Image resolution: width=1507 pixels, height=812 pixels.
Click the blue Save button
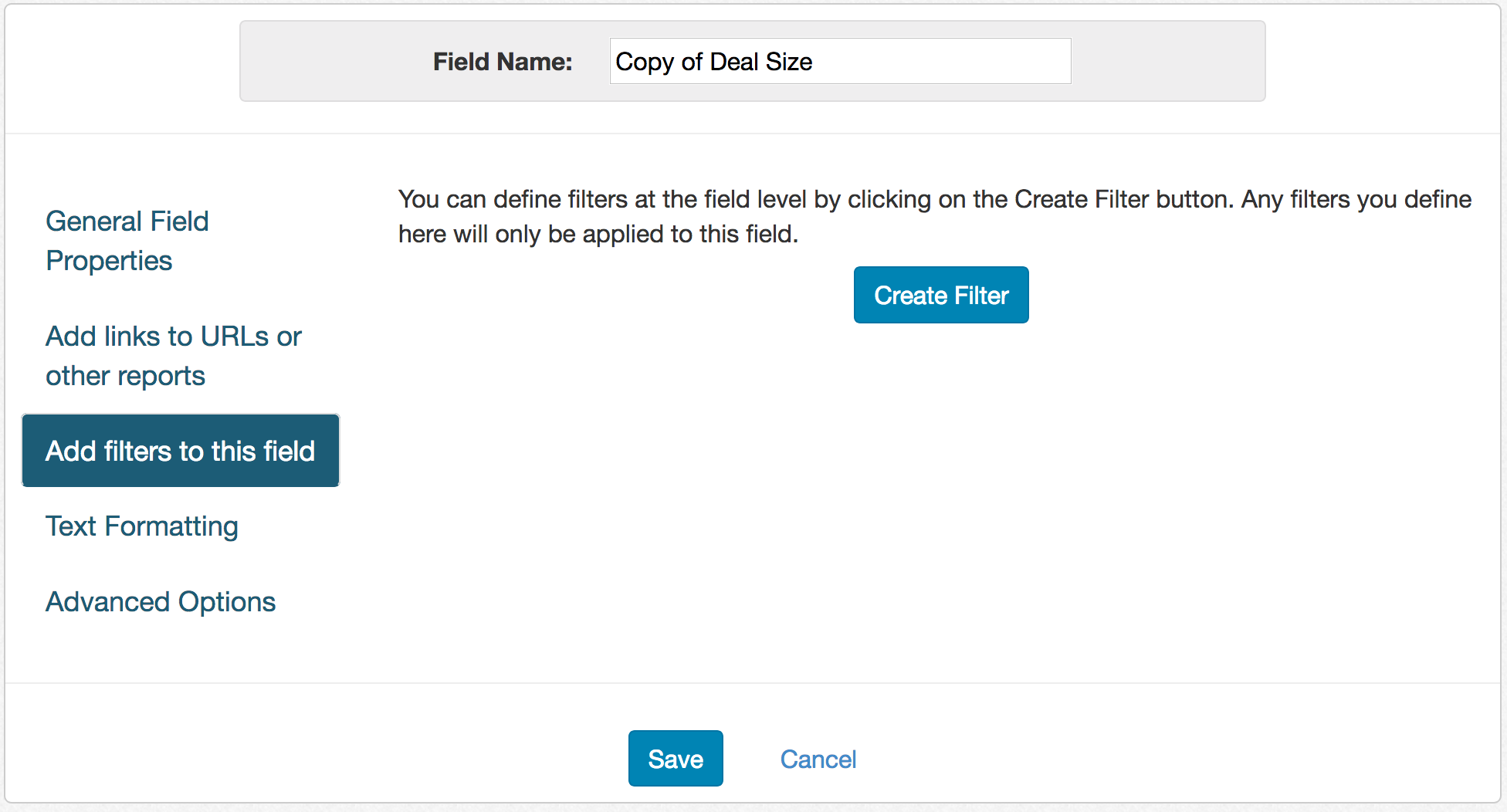click(x=676, y=759)
